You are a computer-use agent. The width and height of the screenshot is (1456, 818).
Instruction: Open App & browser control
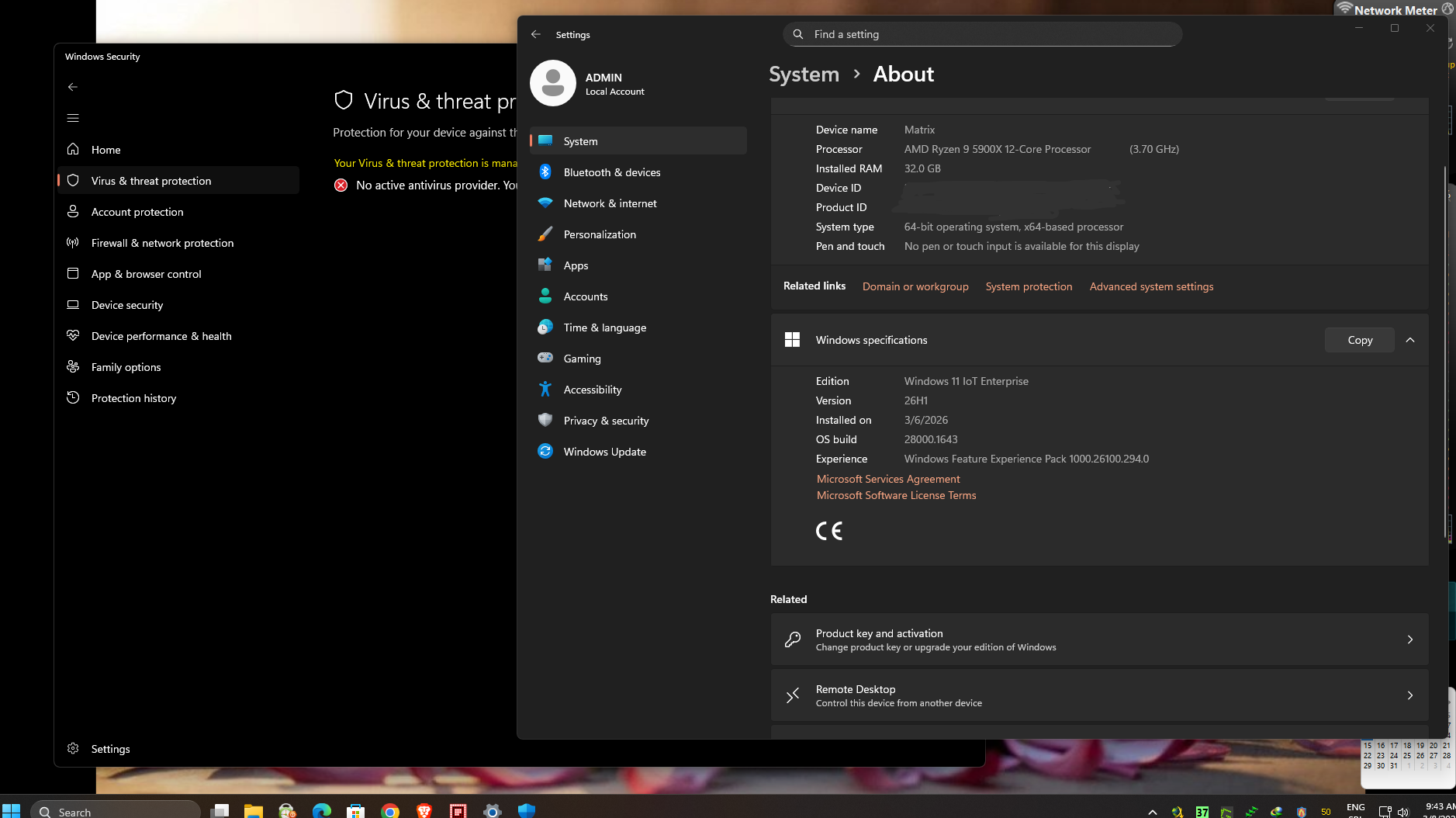pyautogui.click(x=178, y=273)
